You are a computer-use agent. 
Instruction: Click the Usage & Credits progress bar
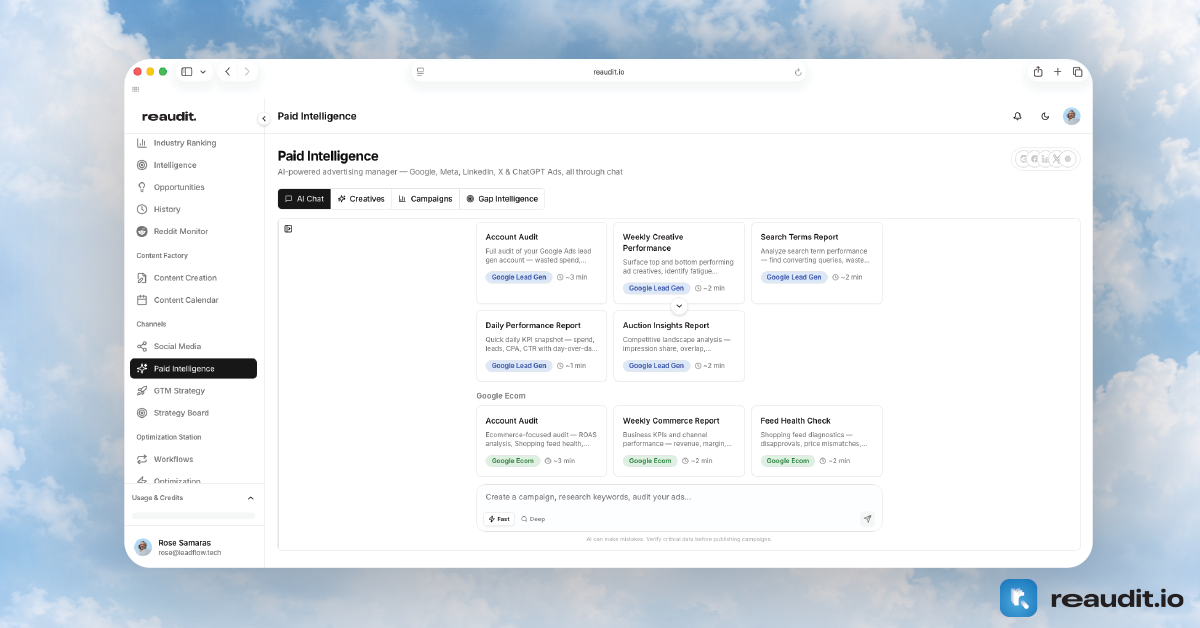click(193, 516)
